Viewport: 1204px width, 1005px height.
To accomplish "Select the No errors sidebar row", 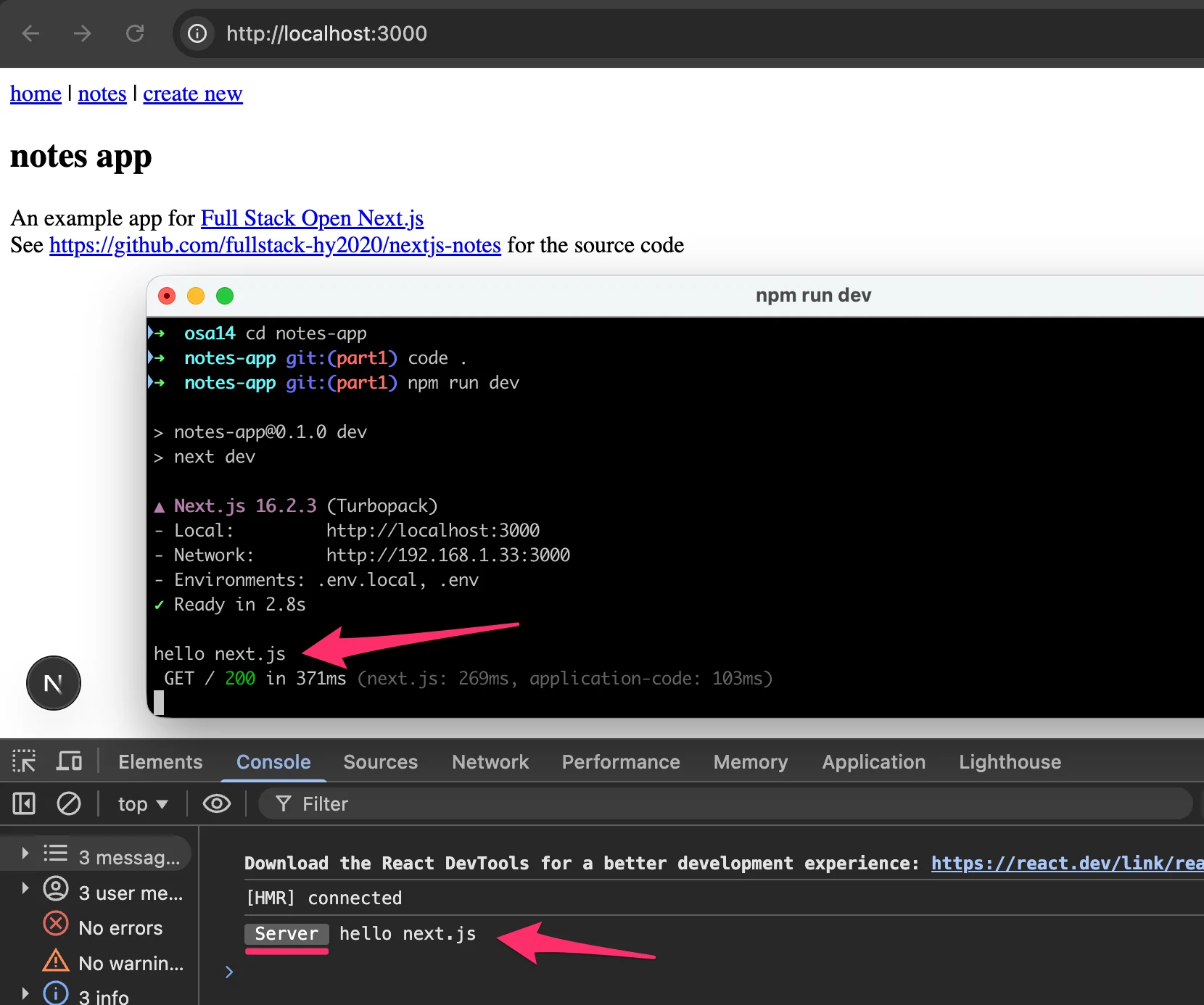I will point(103,927).
